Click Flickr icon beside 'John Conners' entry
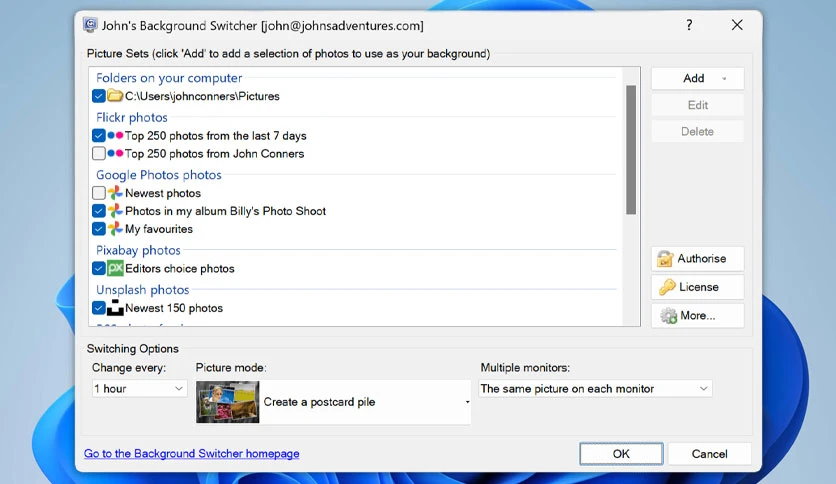 coord(115,154)
